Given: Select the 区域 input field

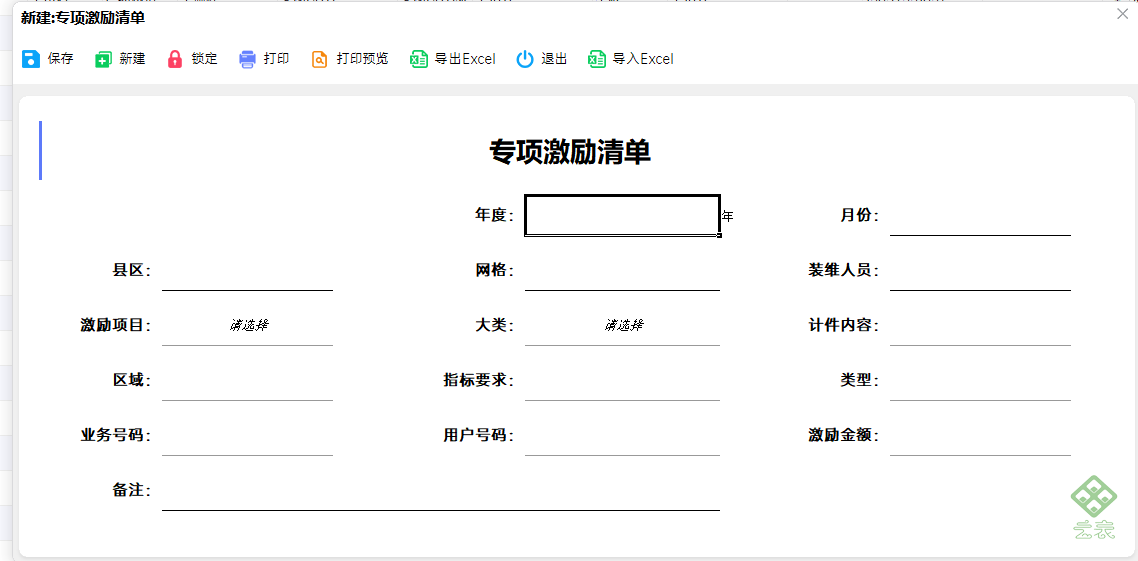Looking at the screenshot, I should pos(247,380).
